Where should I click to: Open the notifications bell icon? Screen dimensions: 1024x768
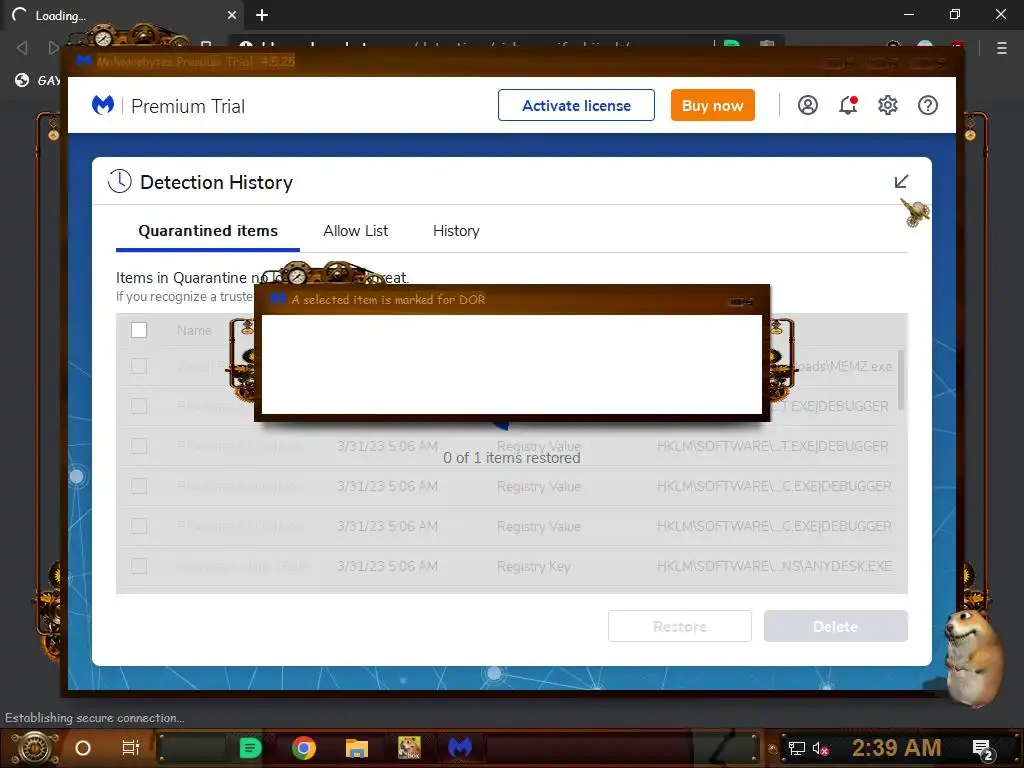(848, 105)
